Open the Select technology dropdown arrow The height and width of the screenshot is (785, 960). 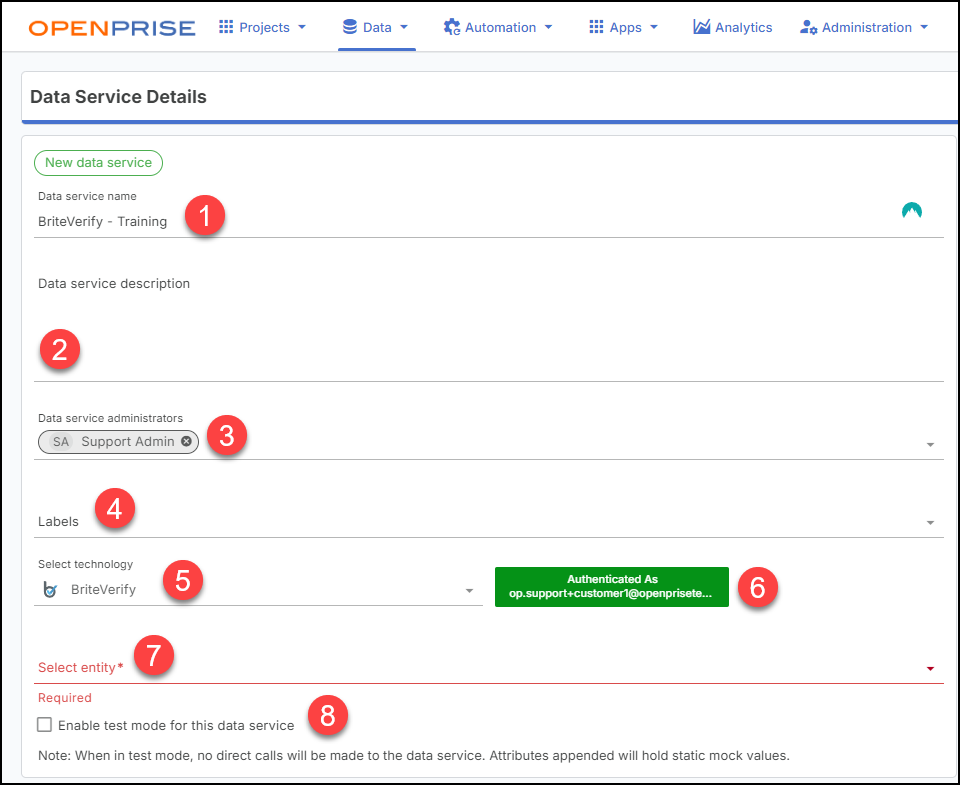469,591
